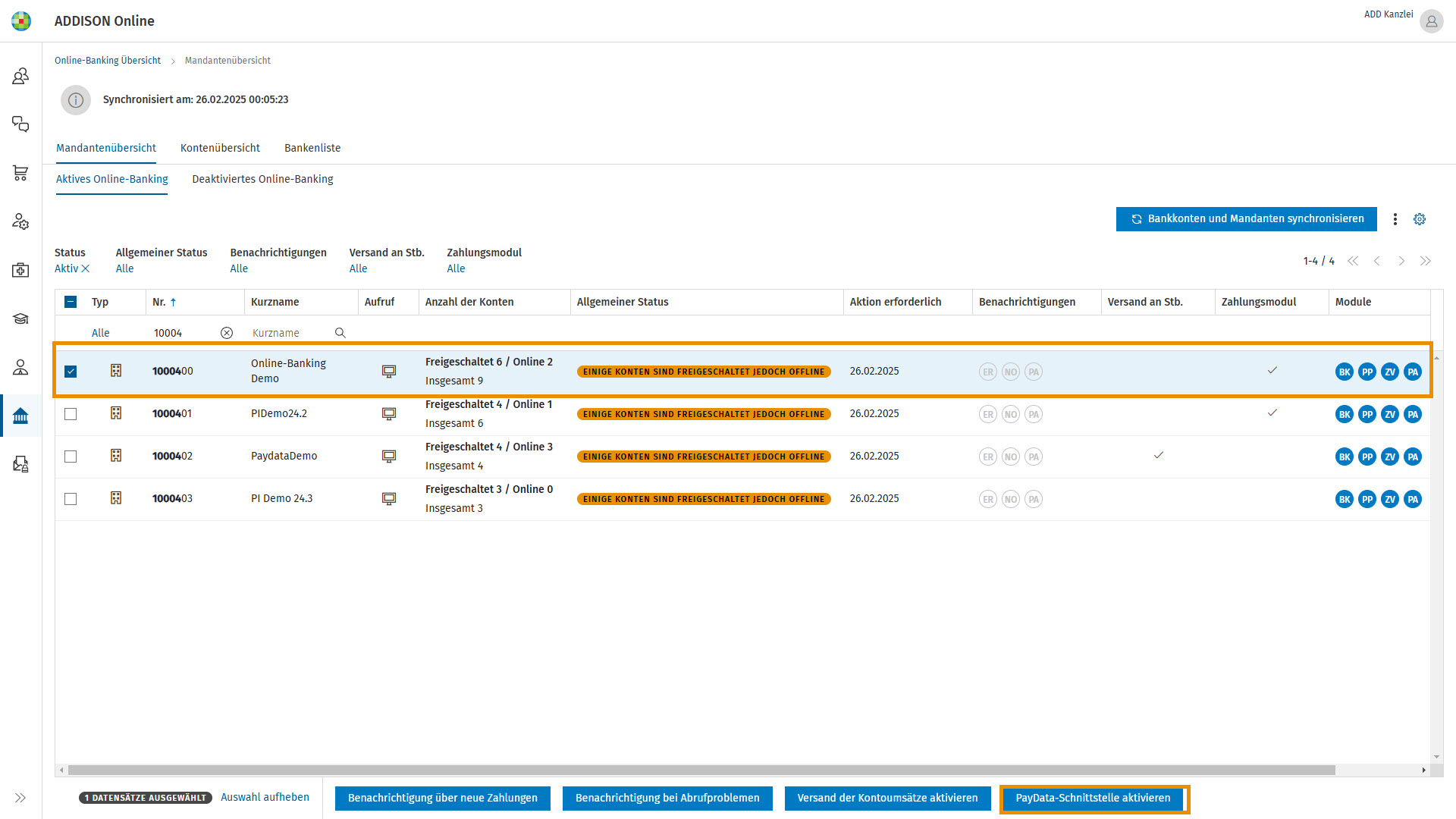Image resolution: width=1456 pixels, height=819 pixels.
Task: Open the clients icon in left sidebar
Action: [20, 76]
